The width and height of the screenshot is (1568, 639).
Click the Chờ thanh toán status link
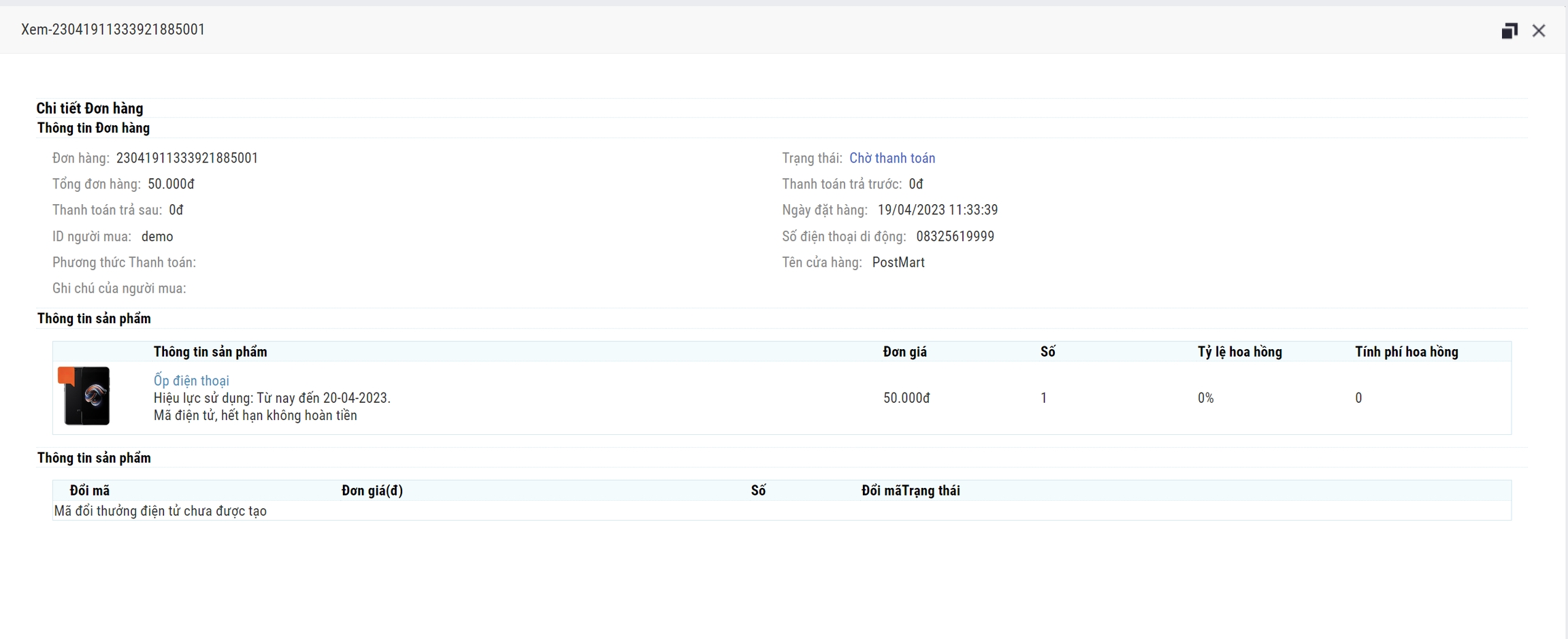pyautogui.click(x=892, y=158)
